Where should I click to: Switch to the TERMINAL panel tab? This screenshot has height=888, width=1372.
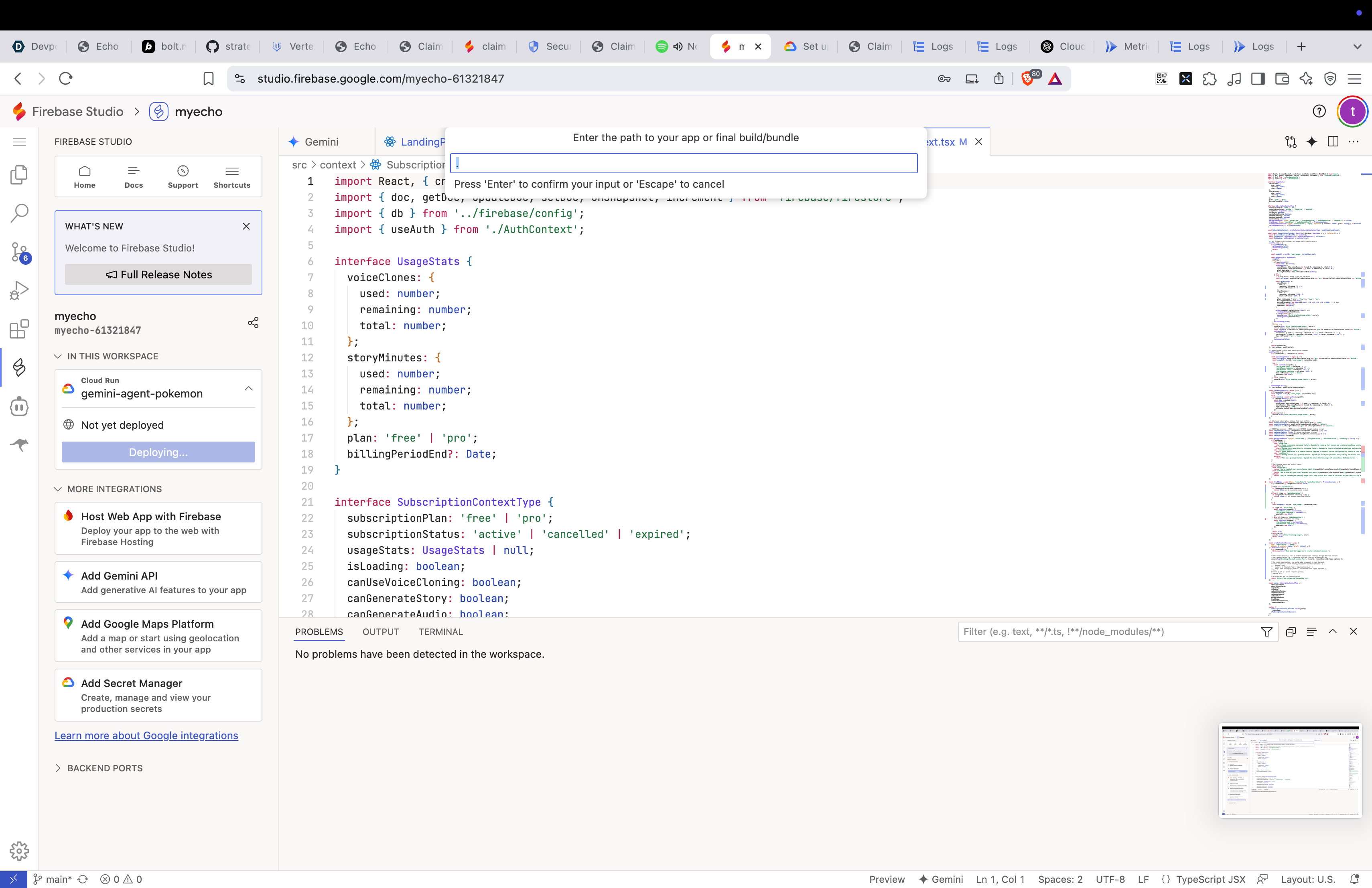click(440, 632)
